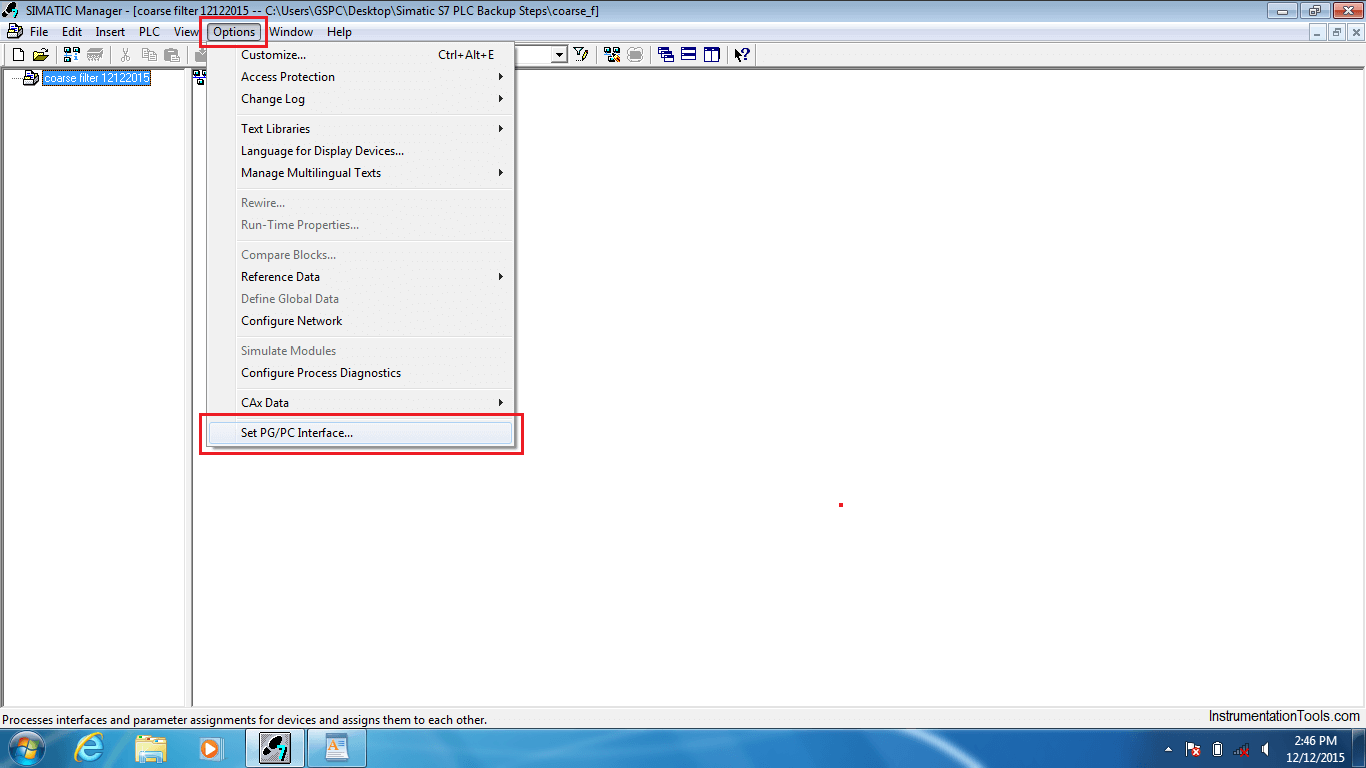Open the File menu
Viewport: 1366px width, 768px height.
[39, 32]
